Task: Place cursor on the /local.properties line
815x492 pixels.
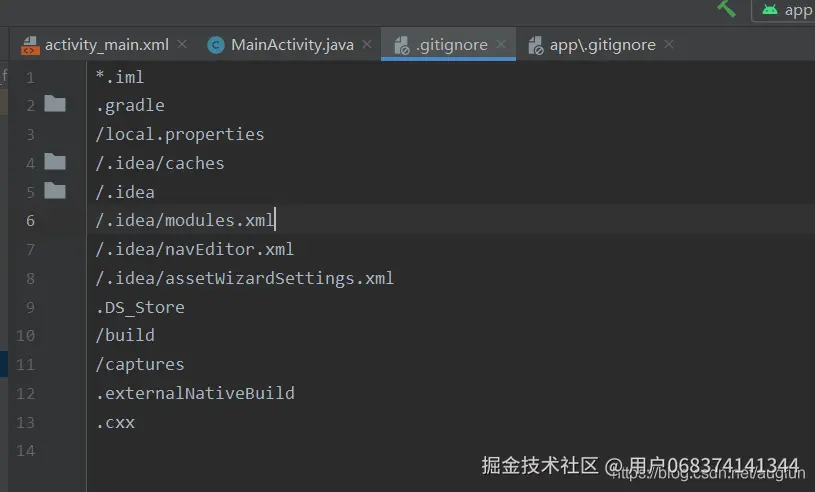Action: coord(180,134)
